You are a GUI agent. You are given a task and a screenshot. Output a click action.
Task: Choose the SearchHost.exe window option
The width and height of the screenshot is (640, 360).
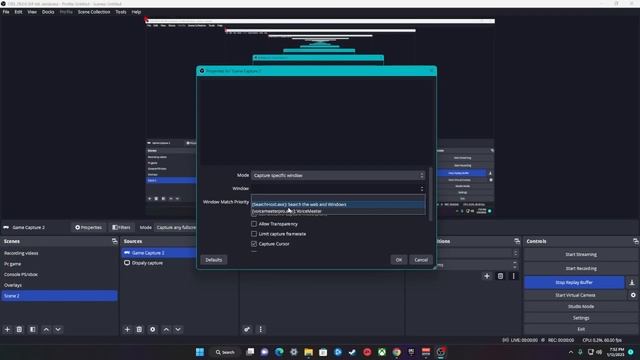pyautogui.click(x=338, y=204)
